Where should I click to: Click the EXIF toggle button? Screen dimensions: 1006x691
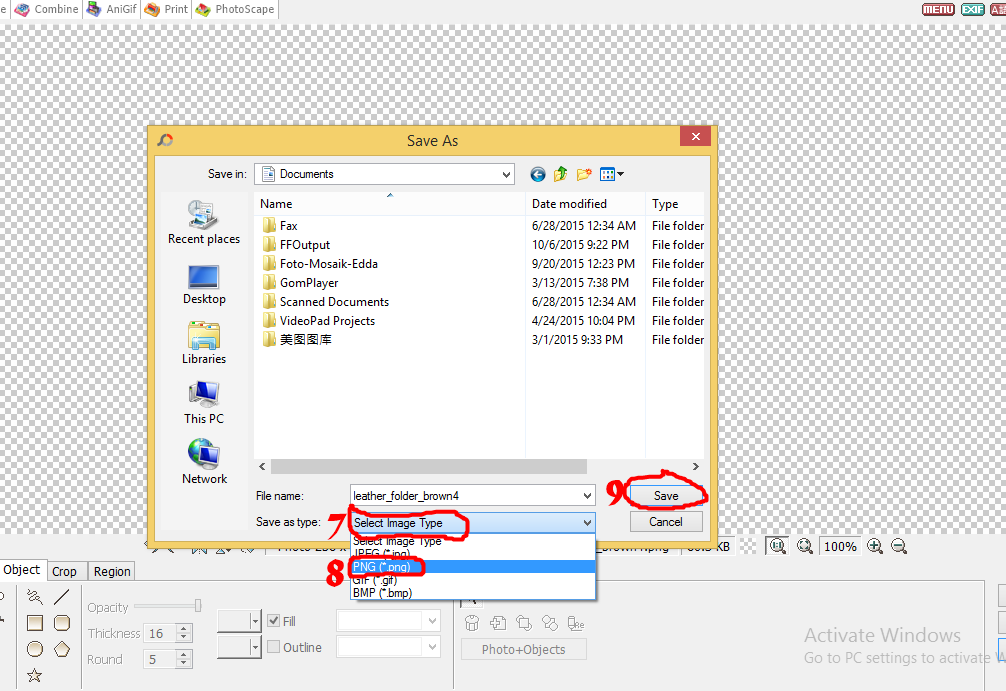972,8
